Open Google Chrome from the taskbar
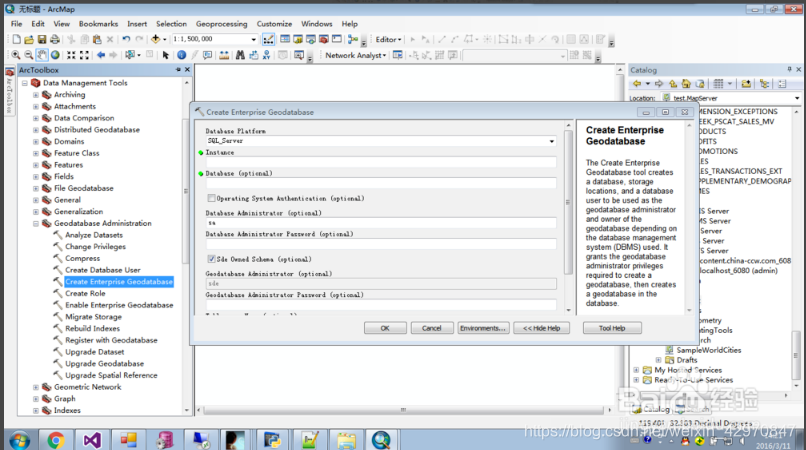This screenshot has width=806, height=450. [x=56, y=440]
